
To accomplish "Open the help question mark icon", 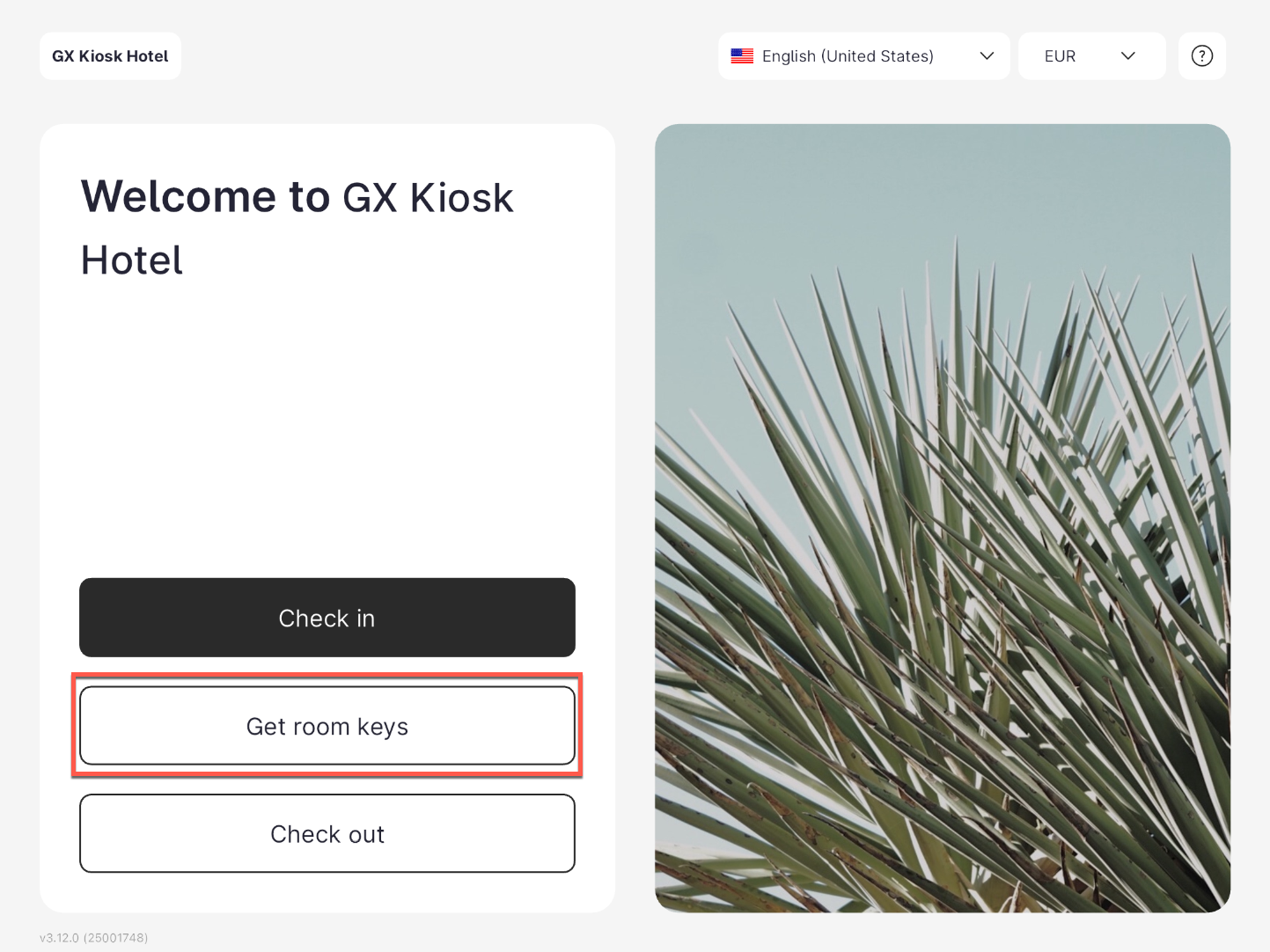I will (1201, 56).
